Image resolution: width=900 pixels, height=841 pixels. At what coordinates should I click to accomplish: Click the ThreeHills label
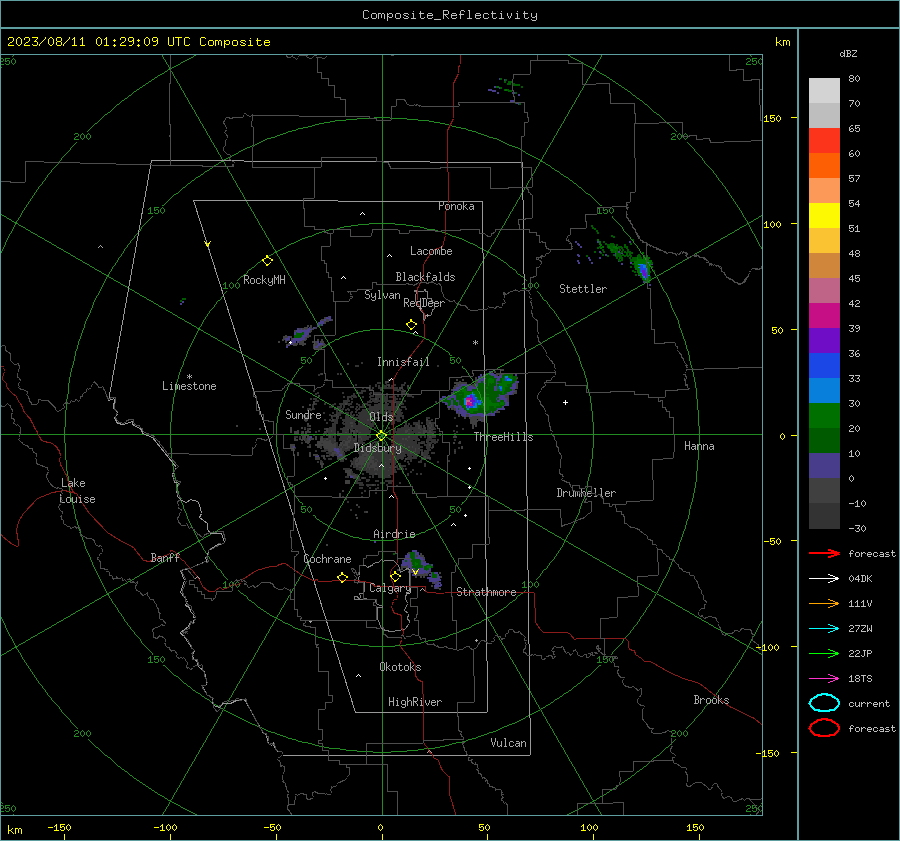[x=503, y=437]
